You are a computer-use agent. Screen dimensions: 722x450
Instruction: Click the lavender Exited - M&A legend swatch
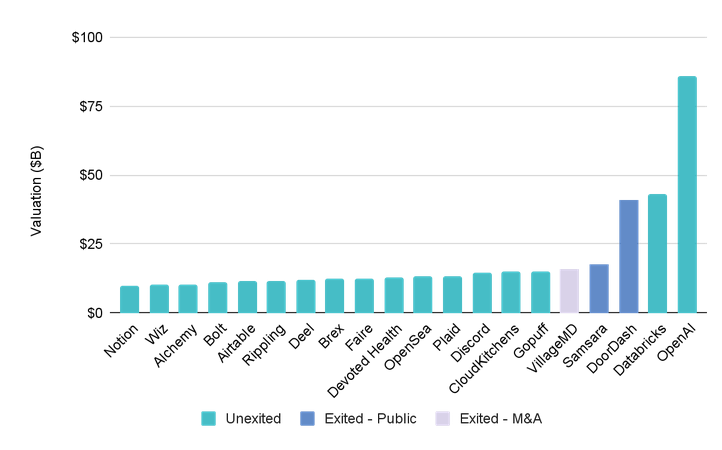pos(443,419)
